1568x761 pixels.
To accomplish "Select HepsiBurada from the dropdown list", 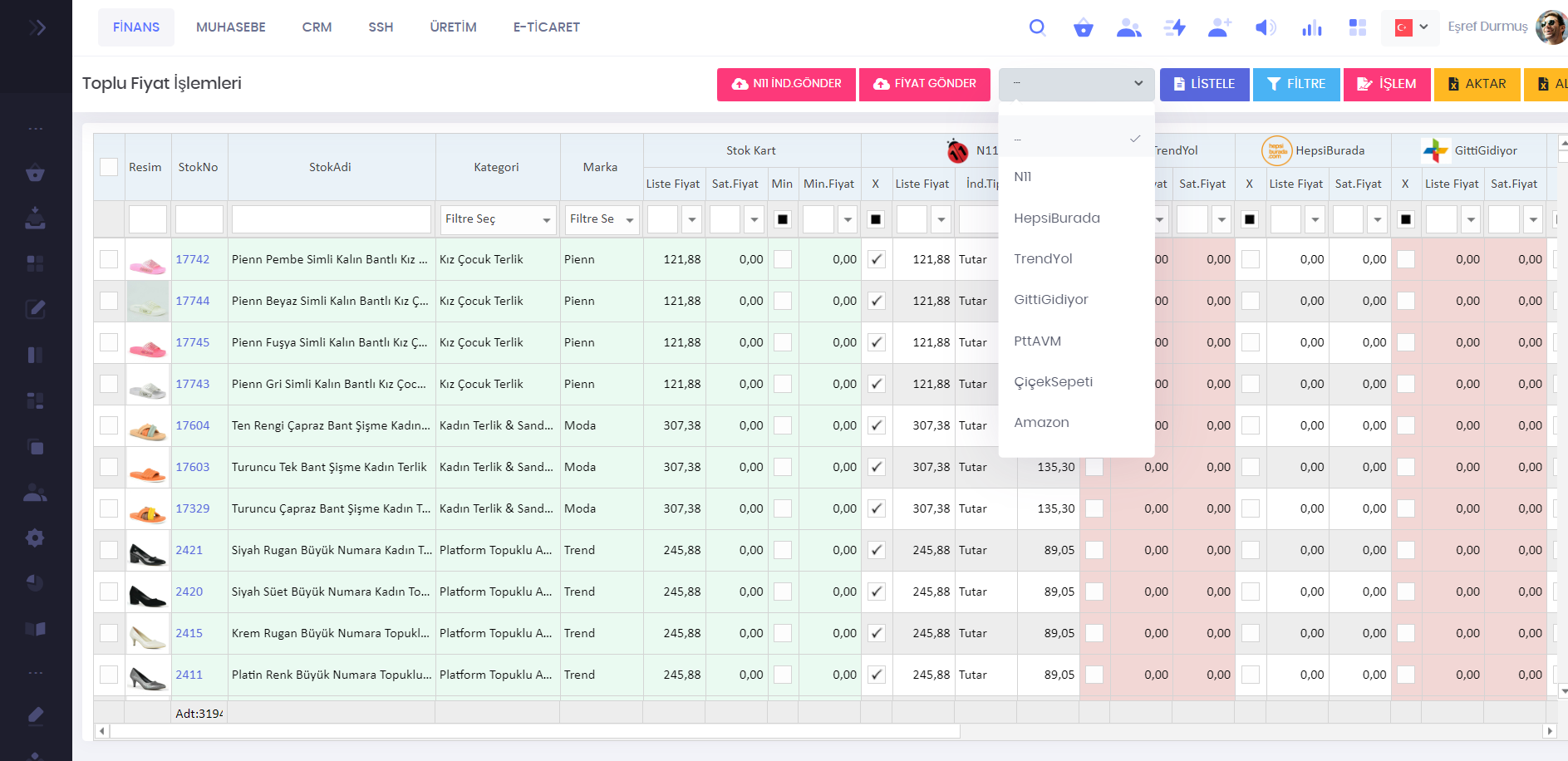I will (1056, 218).
